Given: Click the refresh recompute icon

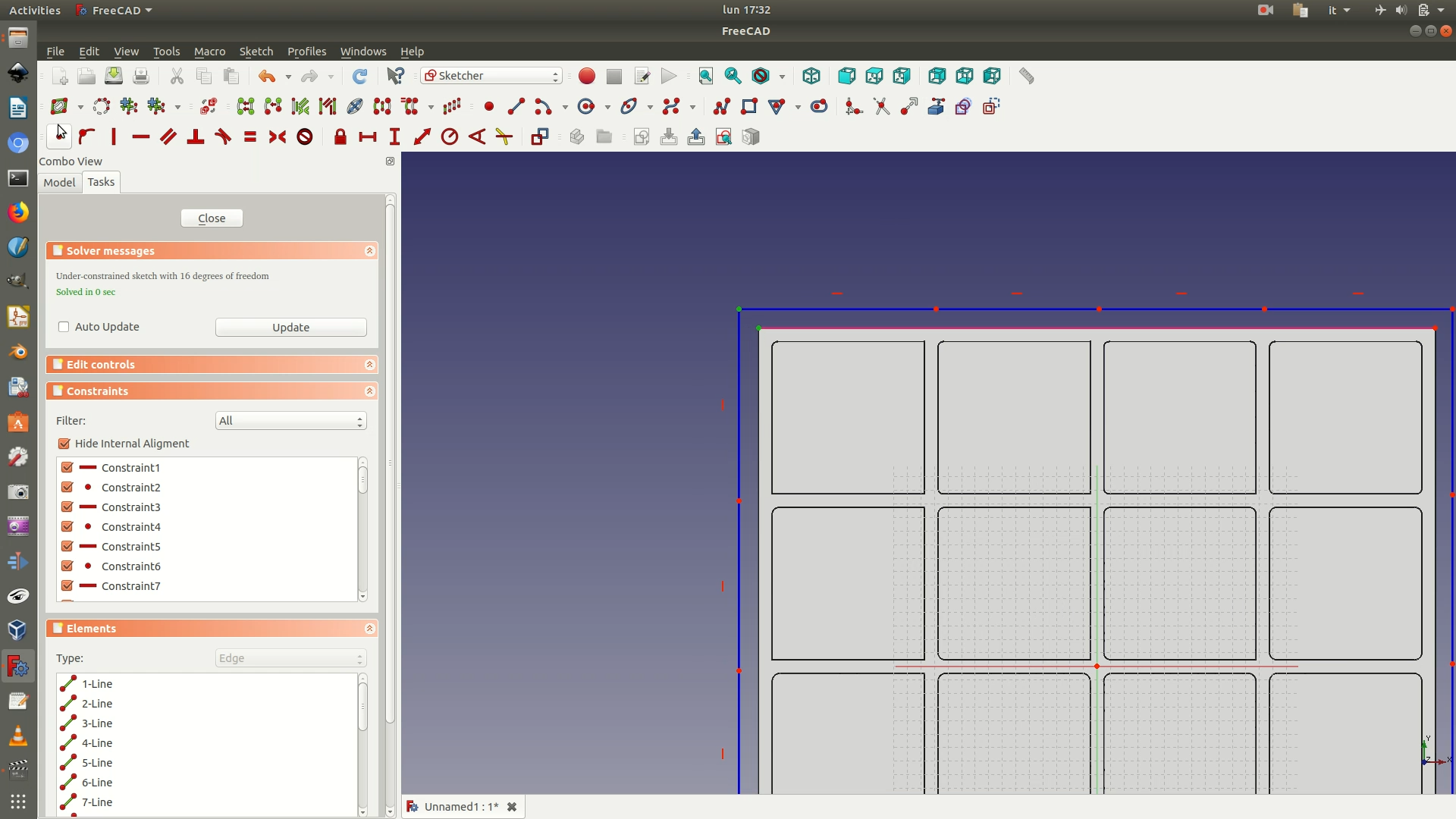Looking at the screenshot, I should pyautogui.click(x=359, y=76).
